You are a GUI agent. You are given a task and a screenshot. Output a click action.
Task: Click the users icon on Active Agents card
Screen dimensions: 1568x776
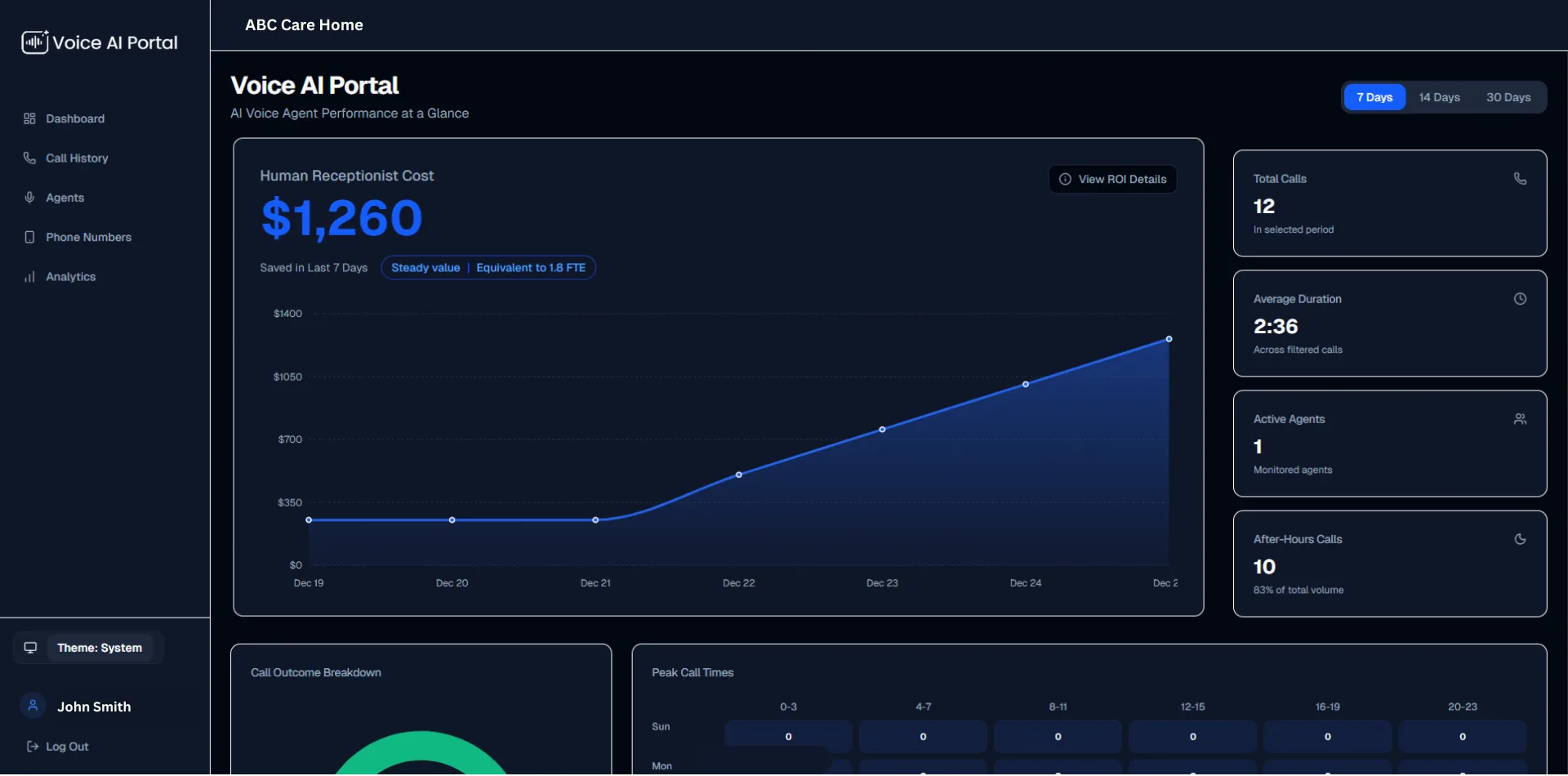pos(1520,418)
